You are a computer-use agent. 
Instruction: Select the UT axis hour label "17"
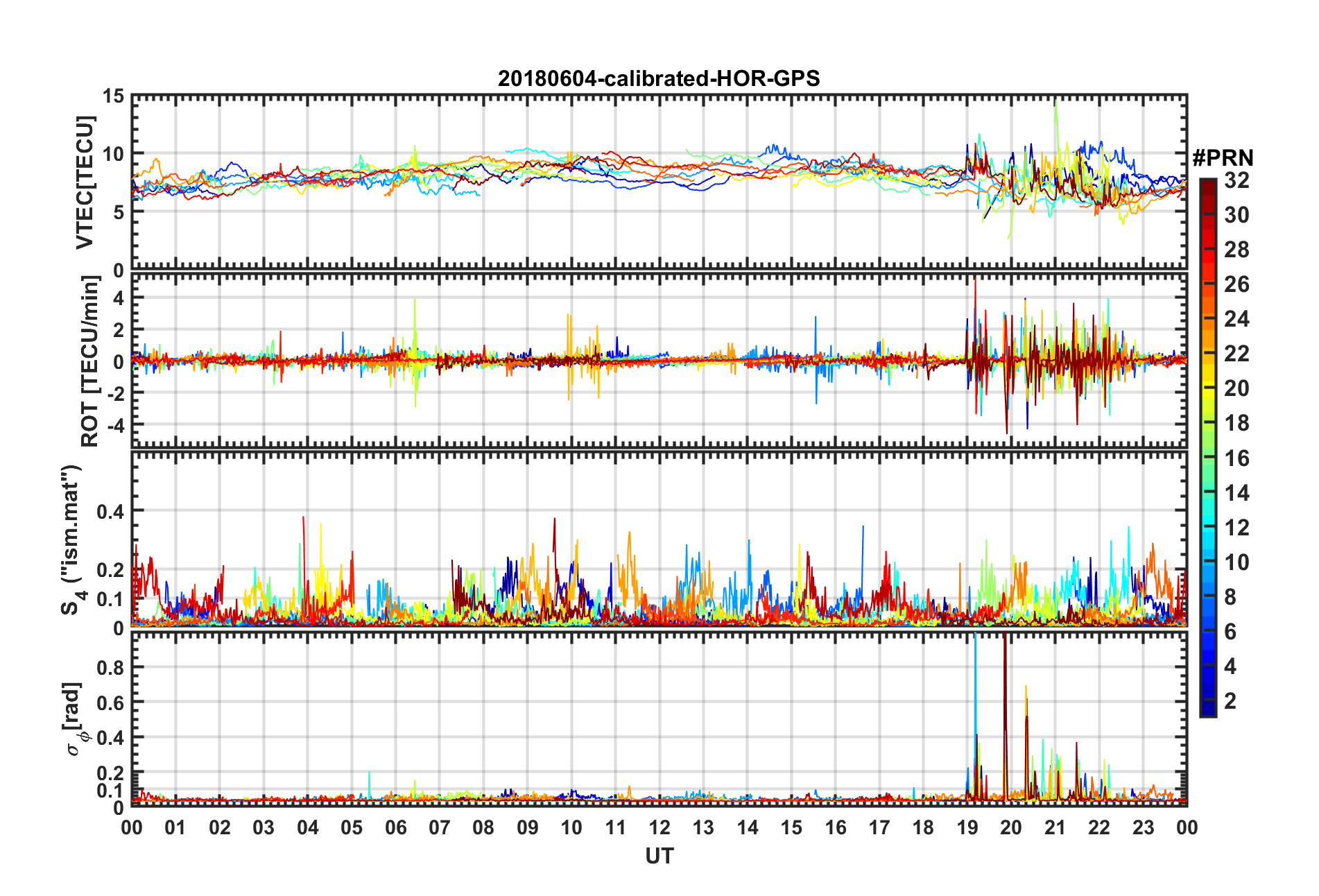(x=879, y=827)
